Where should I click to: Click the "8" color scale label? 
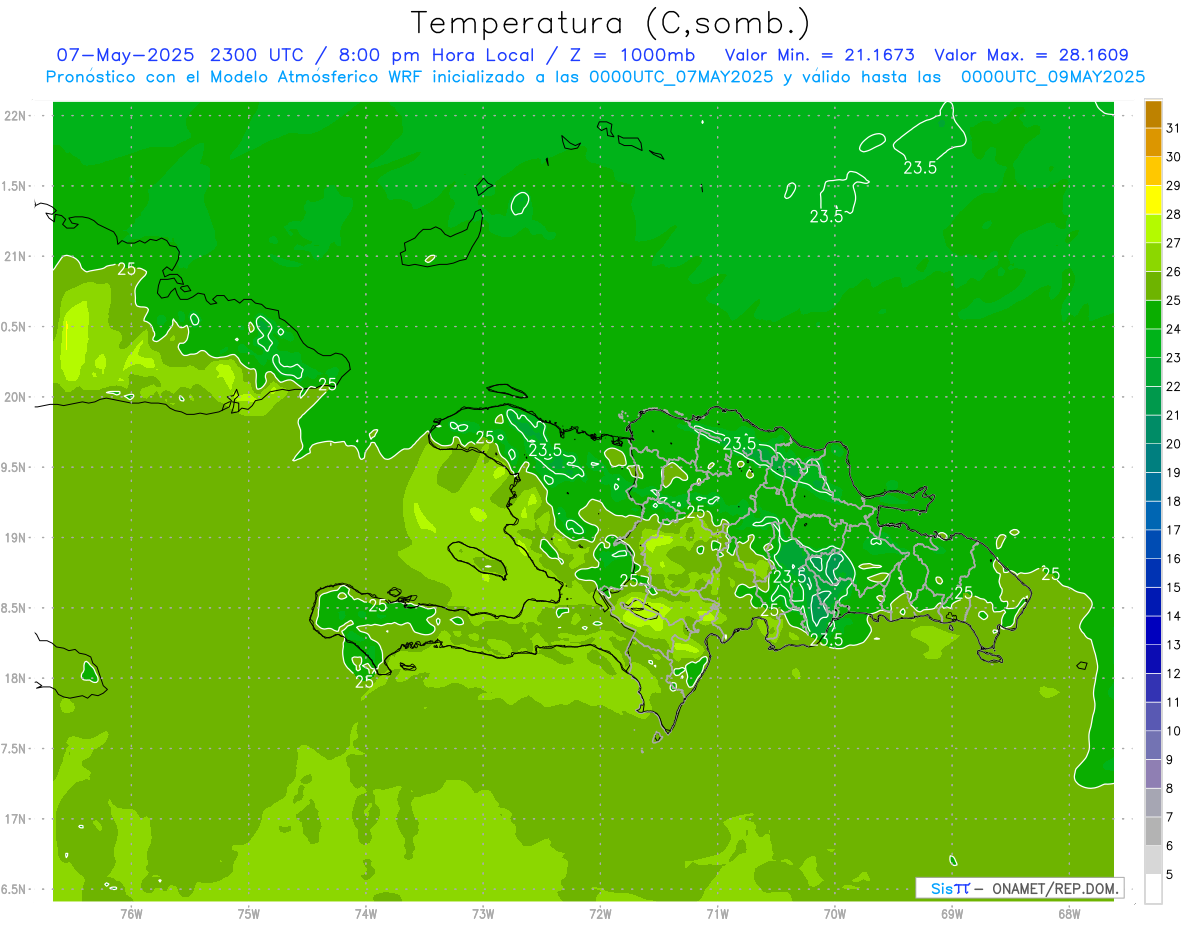1170,789
